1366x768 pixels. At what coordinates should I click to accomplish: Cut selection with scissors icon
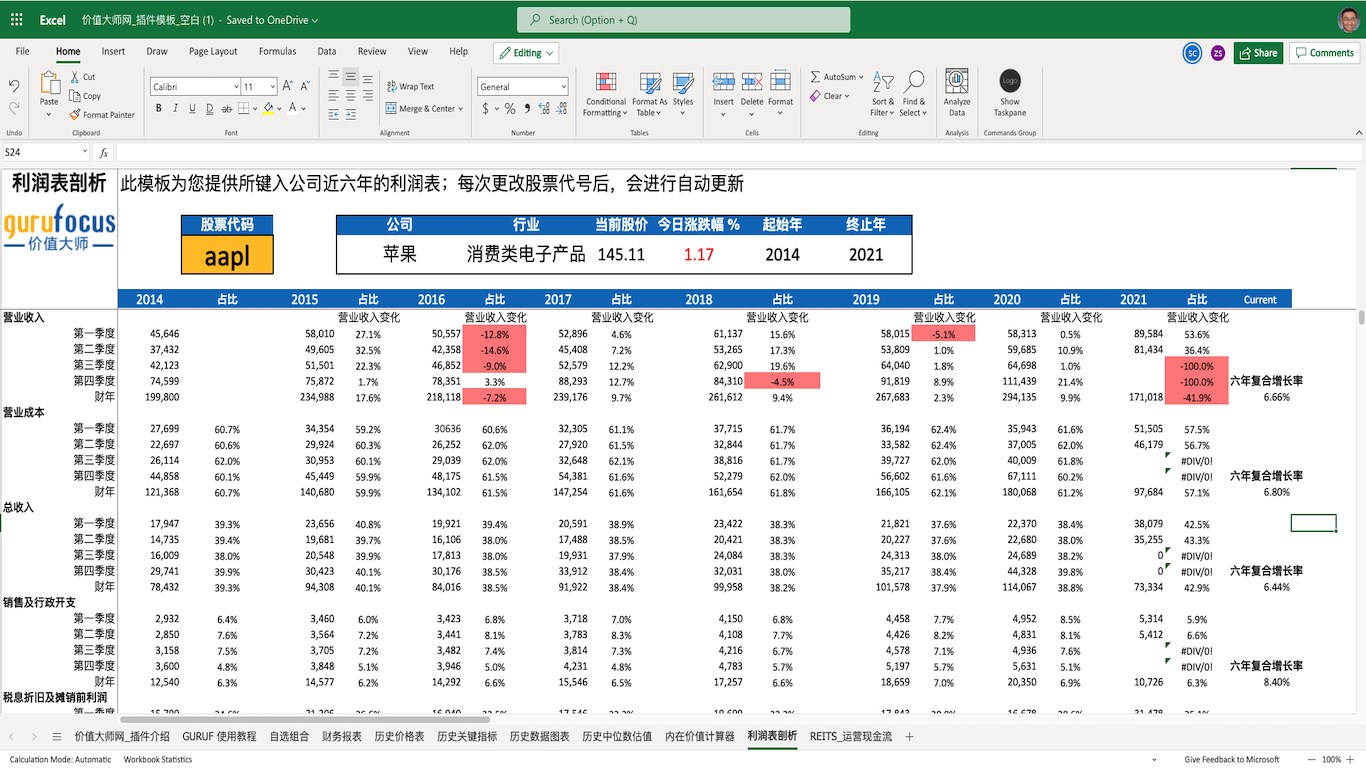75,77
